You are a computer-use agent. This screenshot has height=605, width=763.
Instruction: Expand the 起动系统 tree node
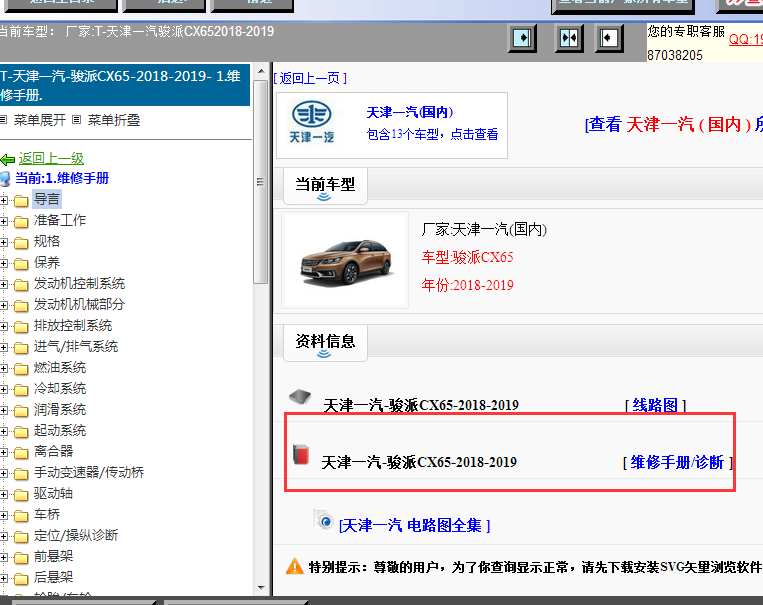(x=4, y=431)
